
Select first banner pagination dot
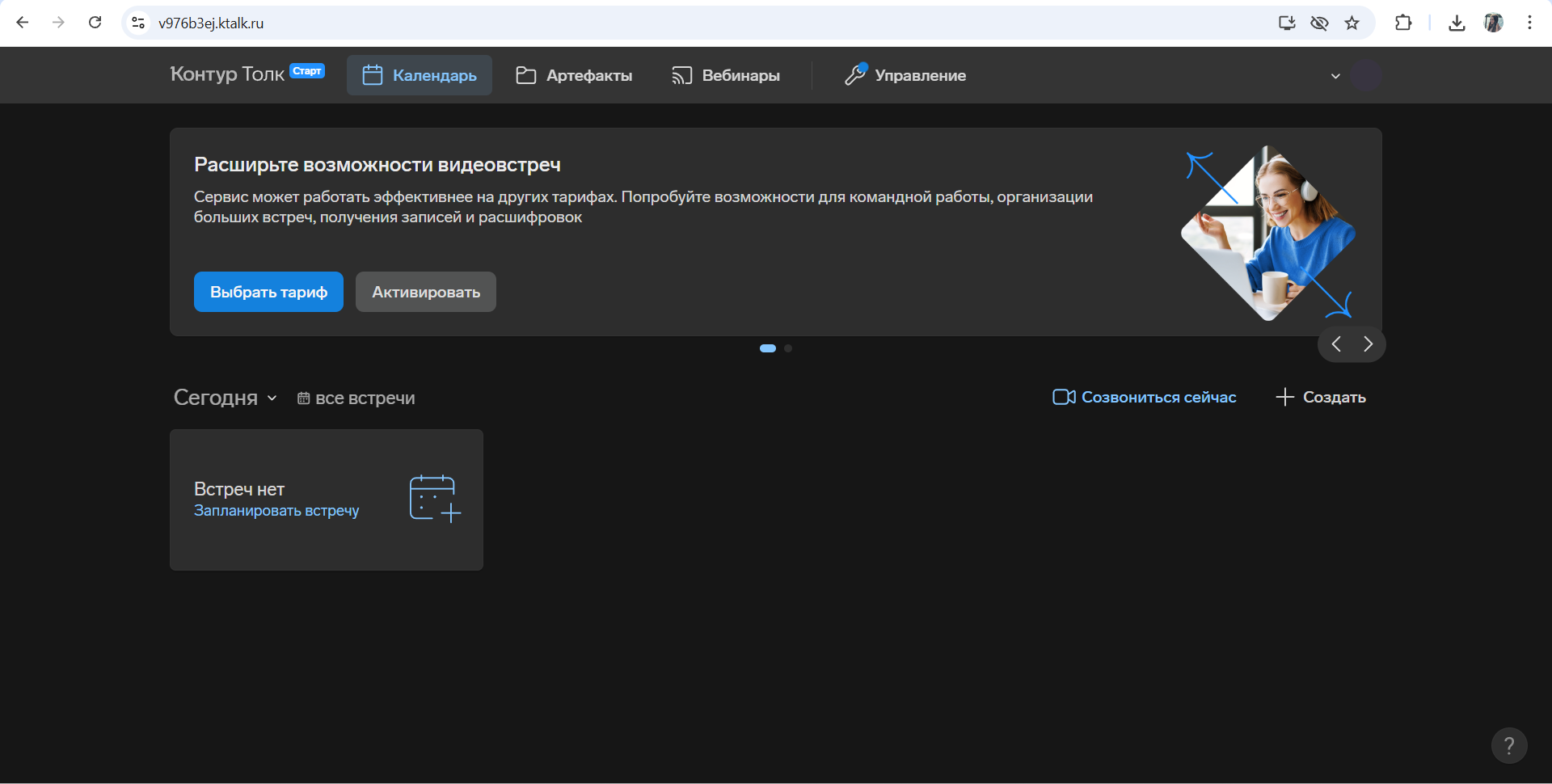coord(768,348)
